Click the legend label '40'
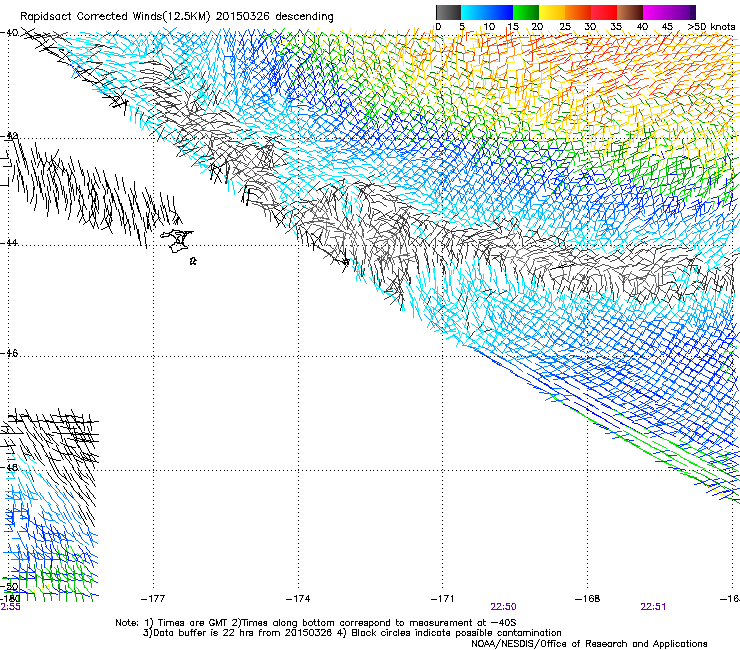Viewport: 740px width, 650px height. tap(642, 26)
